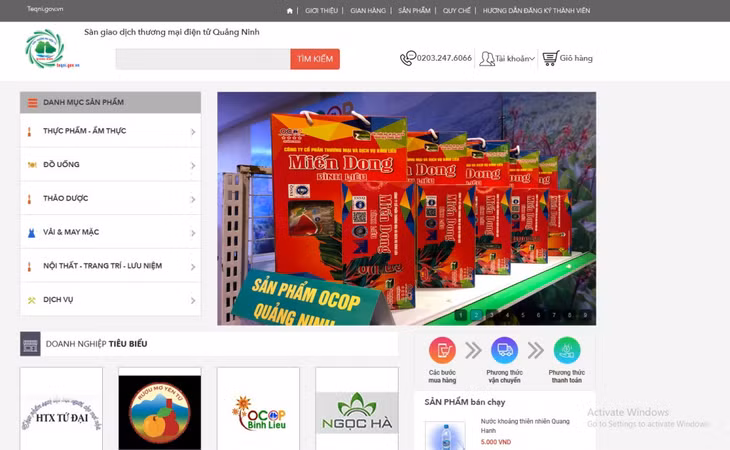Open the Giỏ hàng cart link
The image size is (730, 450).
pyautogui.click(x=576, y=58)
